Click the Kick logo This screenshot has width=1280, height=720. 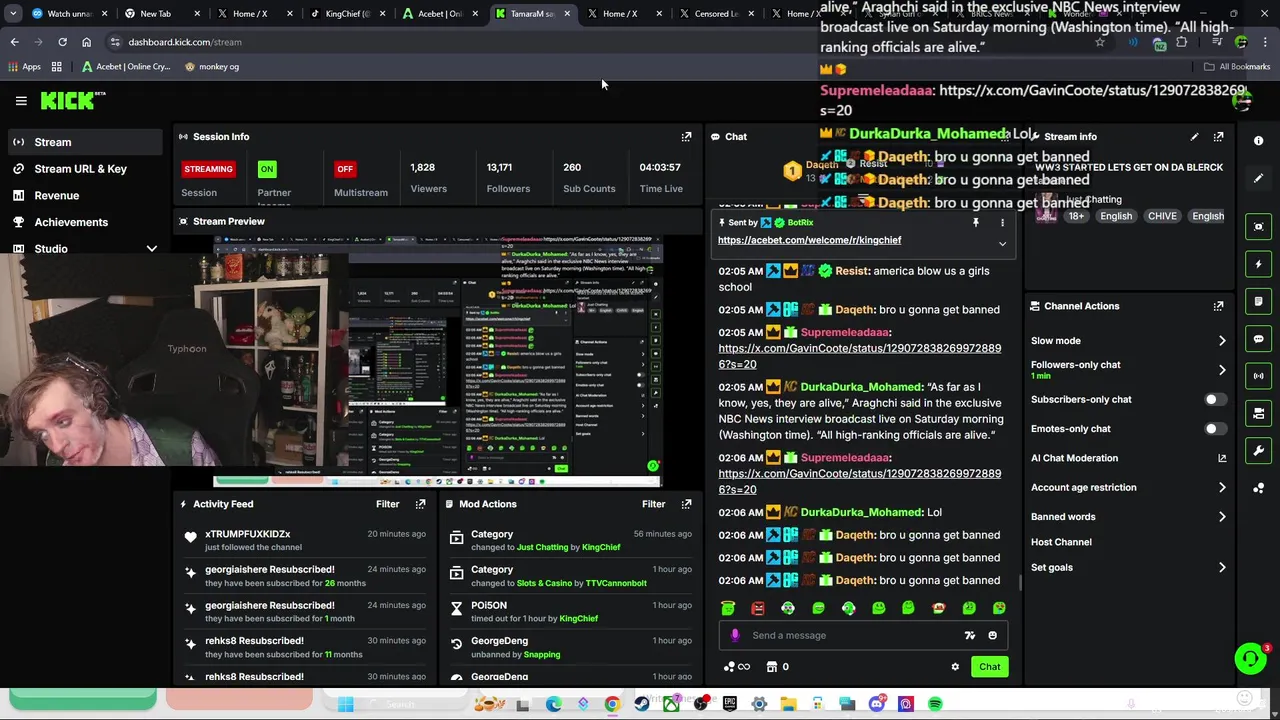pyautogui.click(x=73, y=100)
